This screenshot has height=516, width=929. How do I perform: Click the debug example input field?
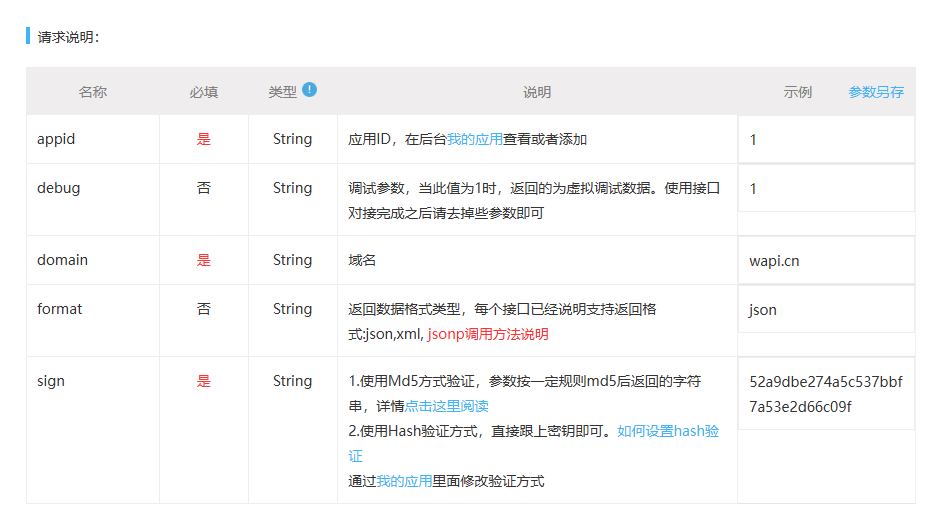(x=826, y=188)
